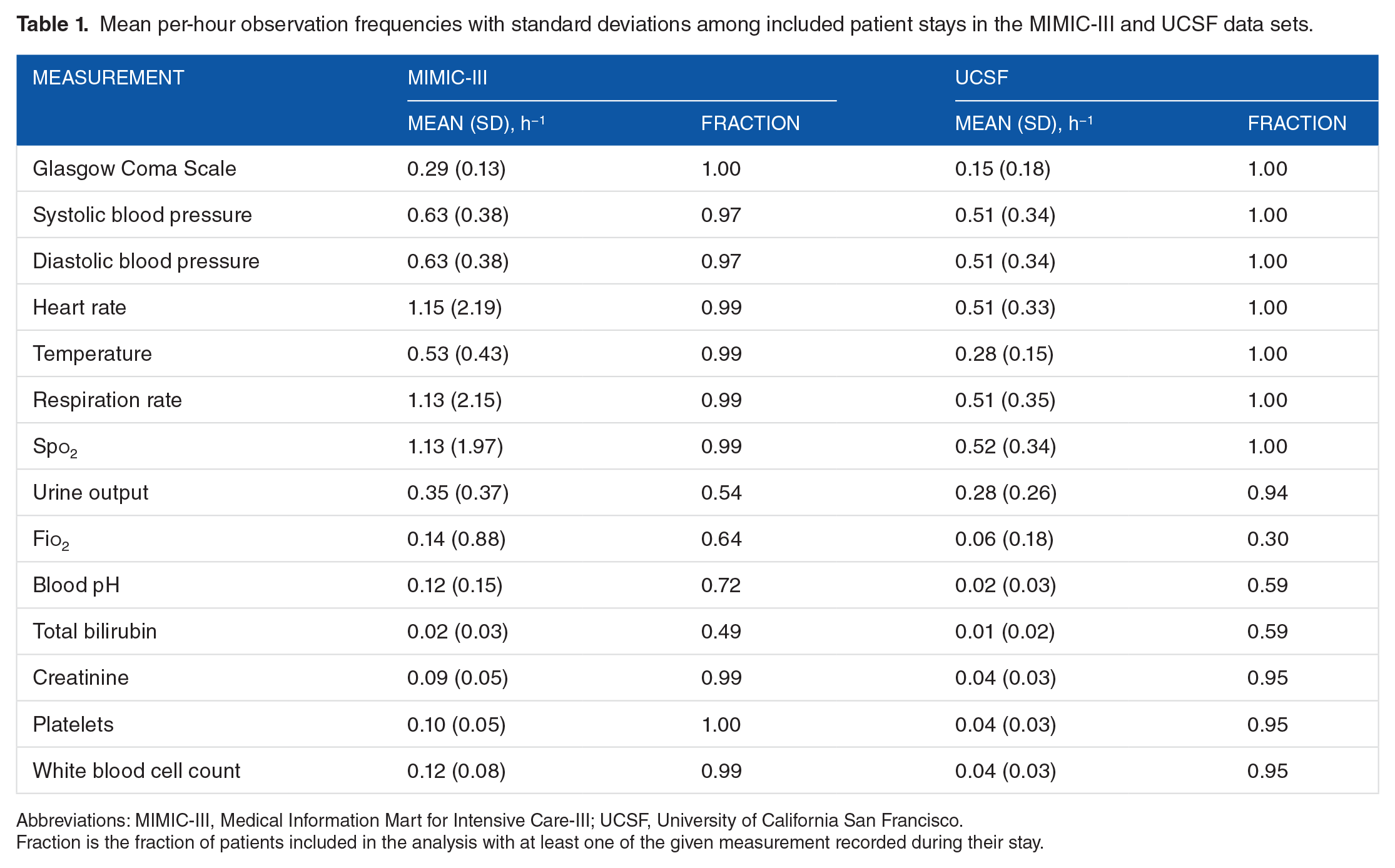1395x868 pixels.
Task: Click the Temperature row label
Action: tap(92, 354)
